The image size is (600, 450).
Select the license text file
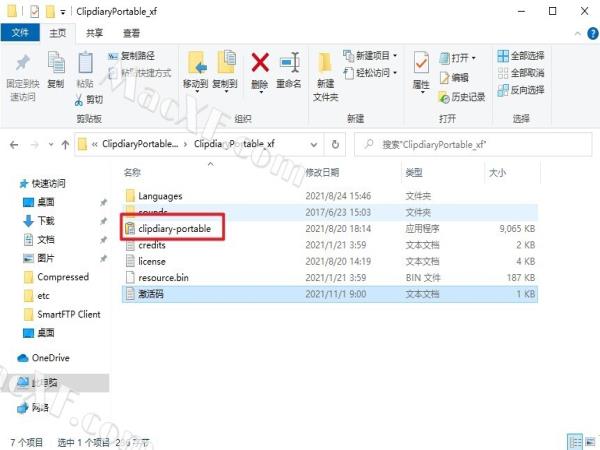[x=330, y=261]
